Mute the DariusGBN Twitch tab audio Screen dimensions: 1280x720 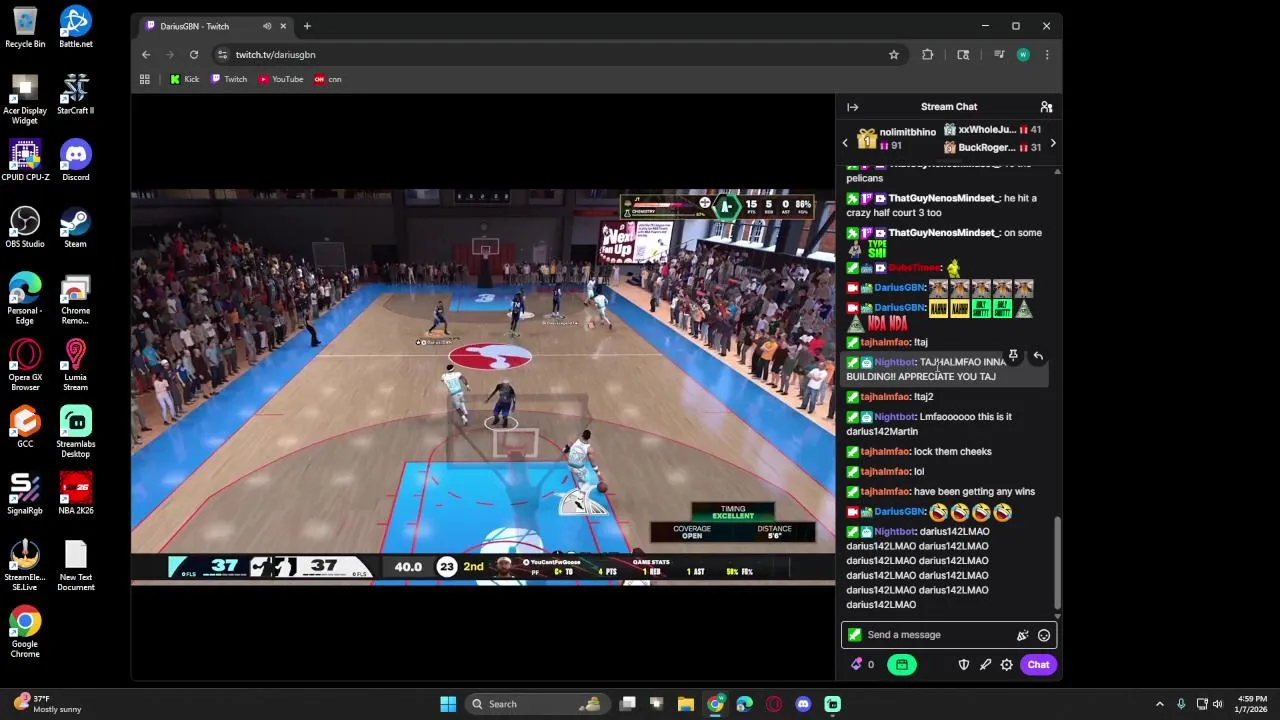pyautogui.click(x=267, y=26)
